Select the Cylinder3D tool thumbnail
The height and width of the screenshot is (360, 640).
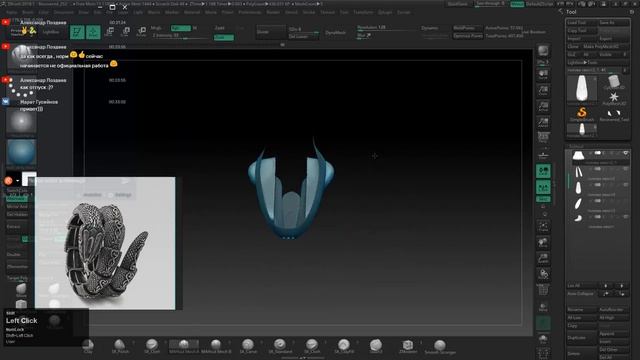(613, 82)
